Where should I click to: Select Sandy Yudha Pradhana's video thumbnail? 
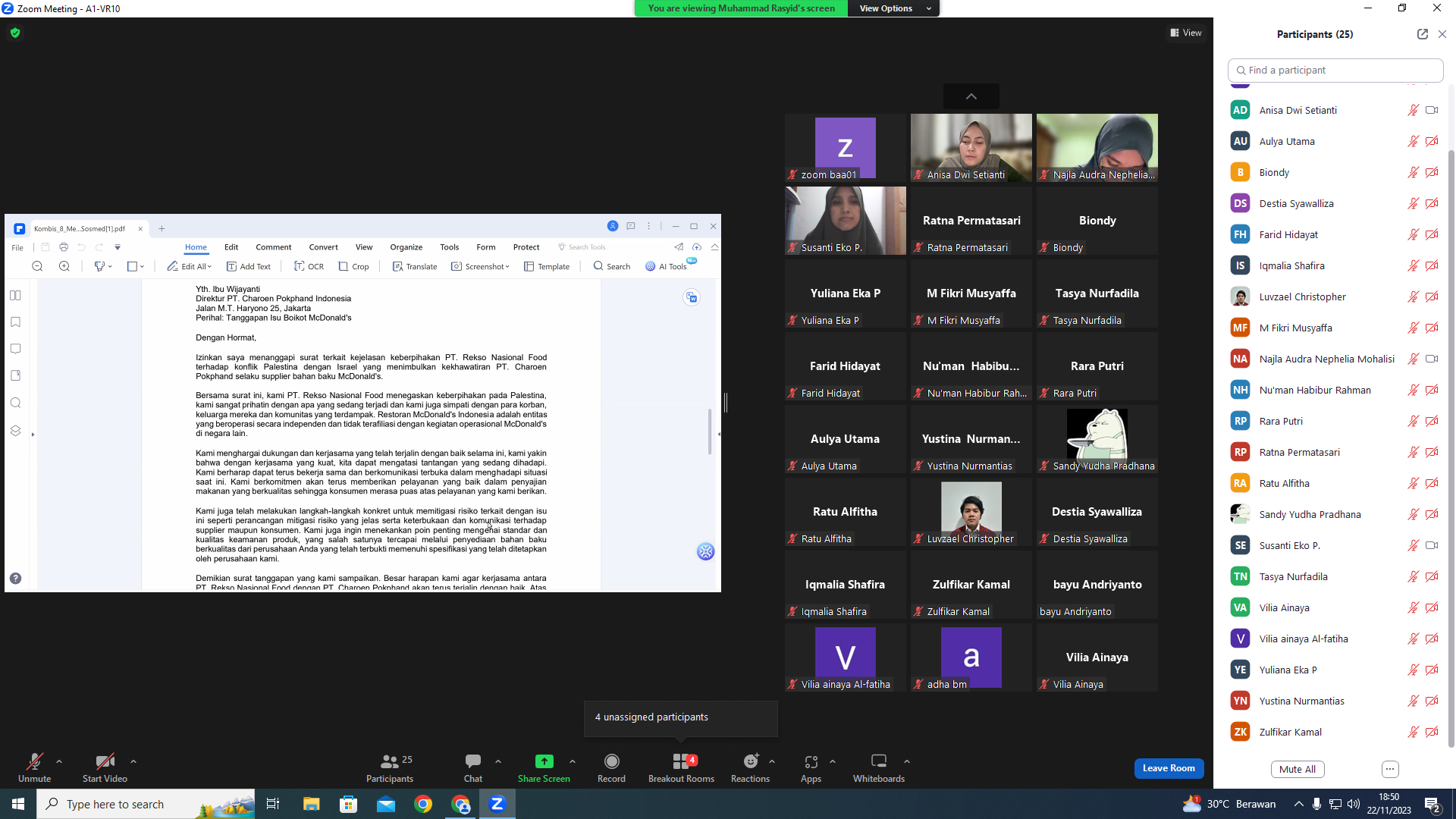1097,439
